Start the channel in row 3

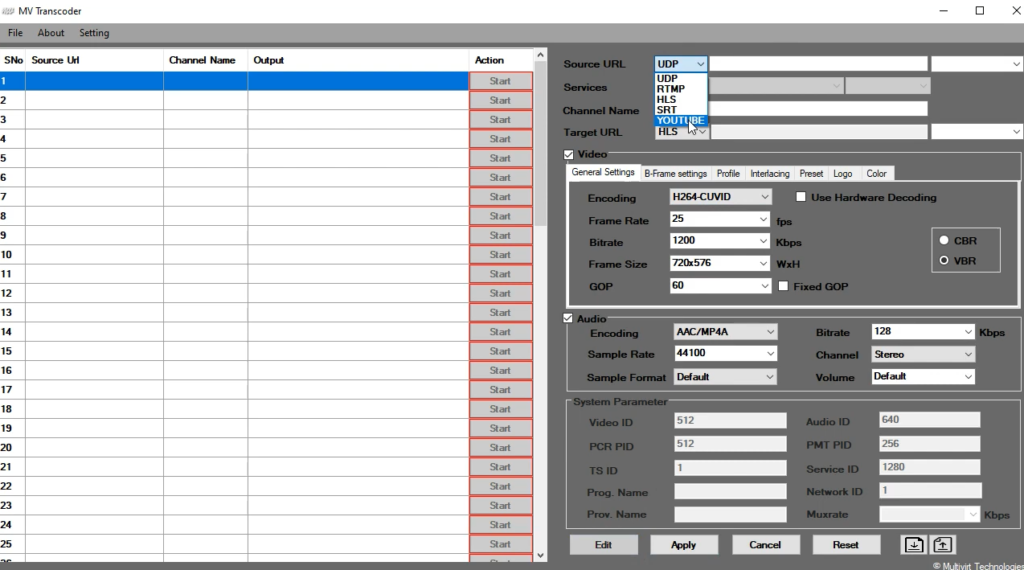coord(500,120)
